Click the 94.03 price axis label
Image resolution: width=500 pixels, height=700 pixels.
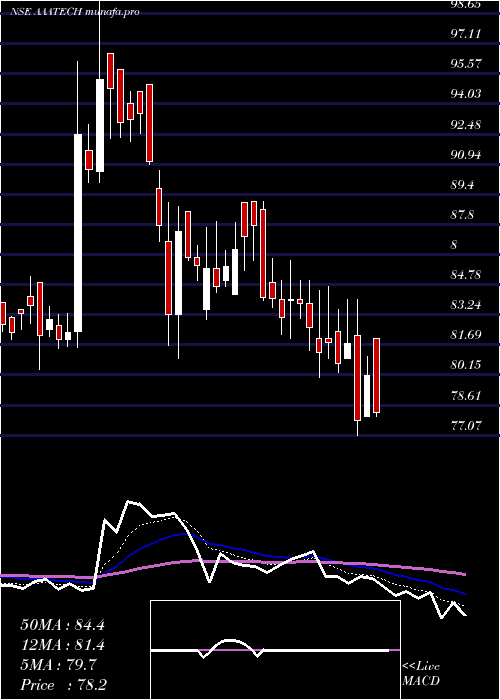click(x=466, y=94)
